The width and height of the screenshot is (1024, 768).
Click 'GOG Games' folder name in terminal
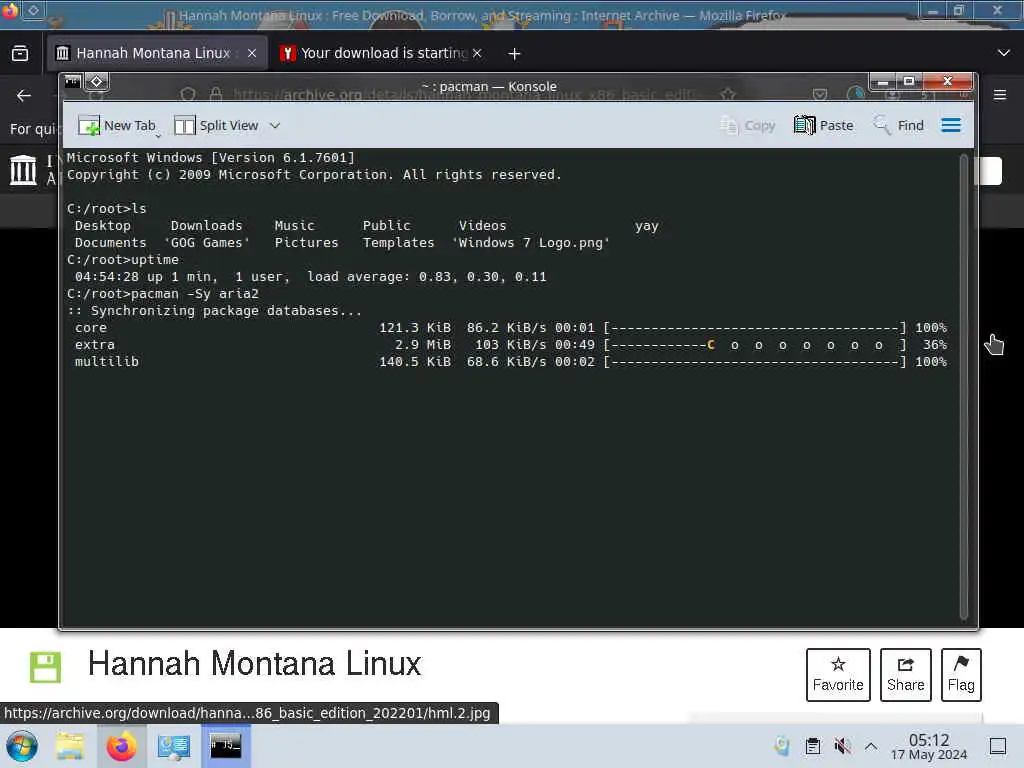click(x=206, y=243)
